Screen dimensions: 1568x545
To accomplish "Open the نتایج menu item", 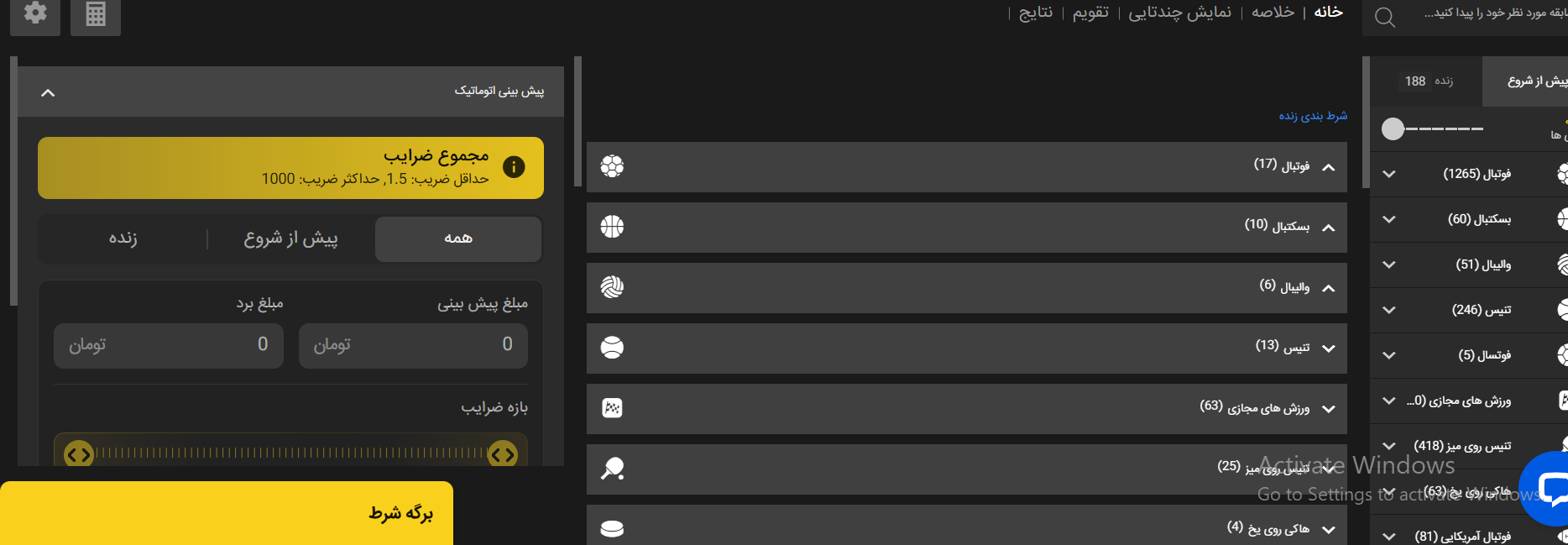I will tap(1036, 12).
